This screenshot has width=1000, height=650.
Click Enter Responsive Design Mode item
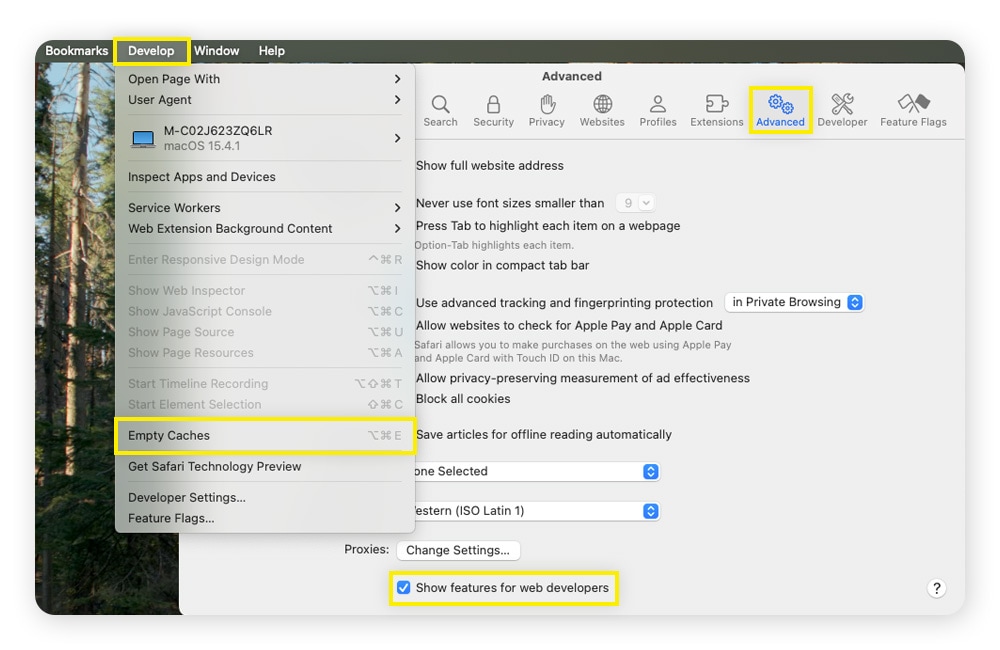(x=265, y=260)
